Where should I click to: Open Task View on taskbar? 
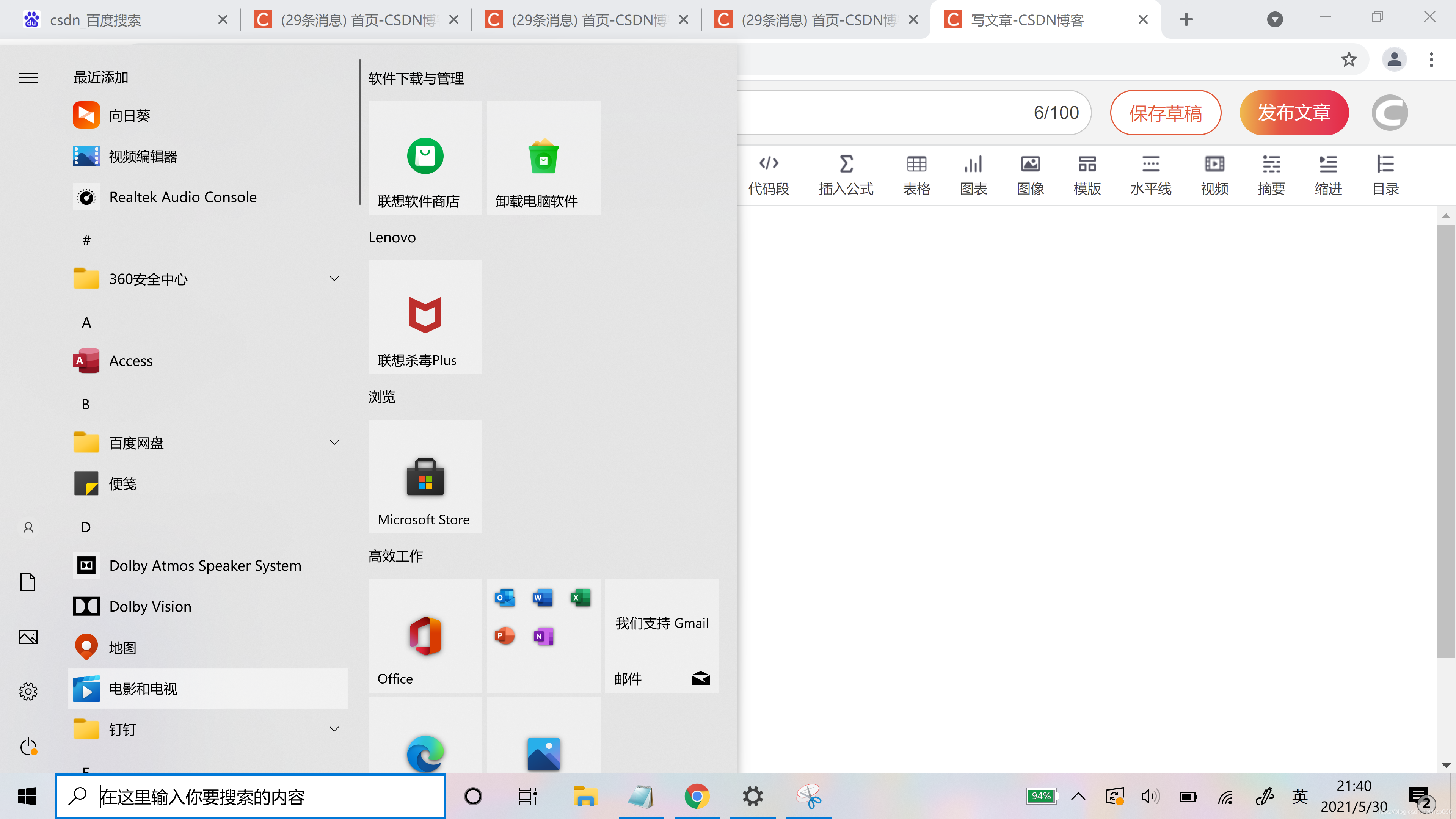[x=527, y=796]
